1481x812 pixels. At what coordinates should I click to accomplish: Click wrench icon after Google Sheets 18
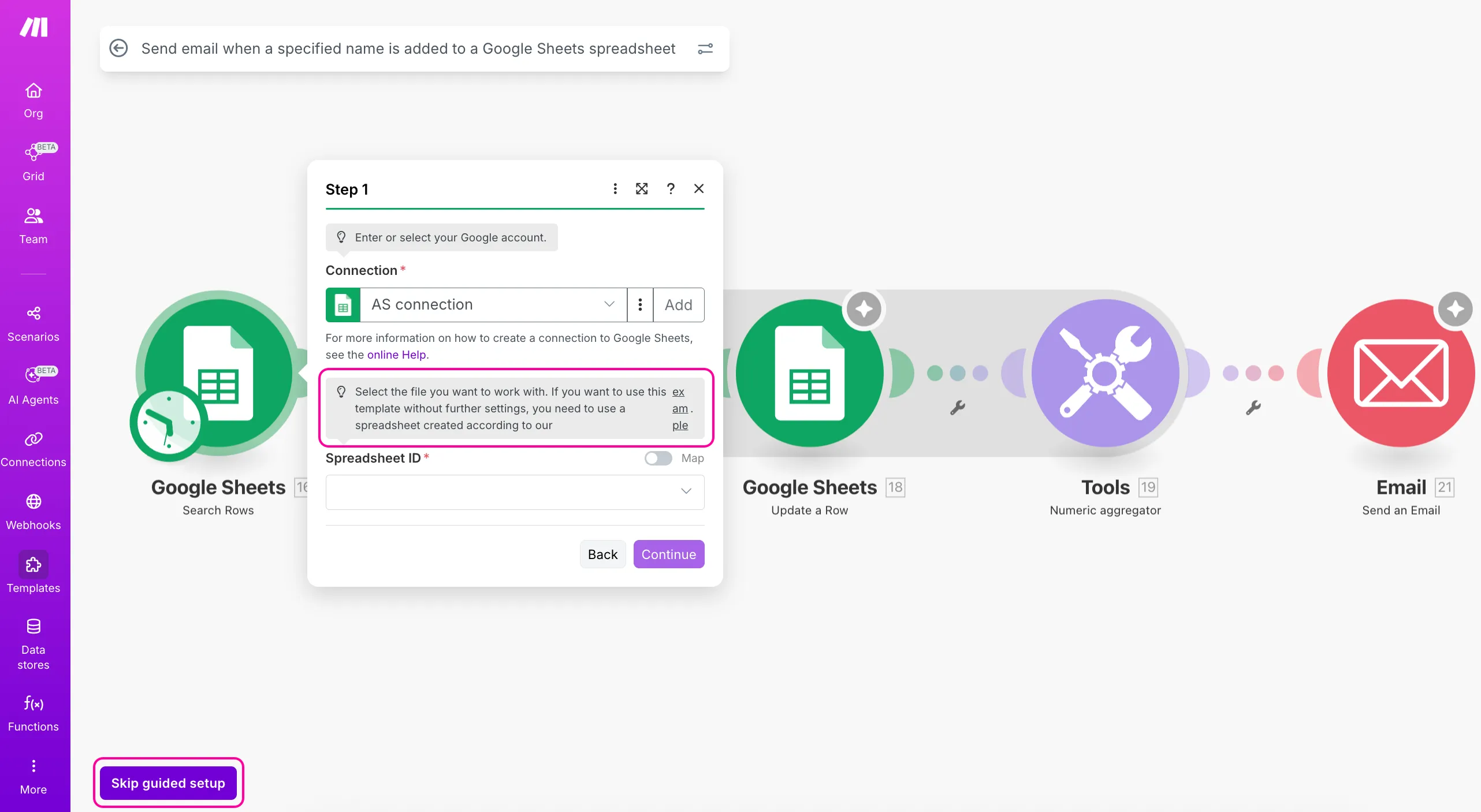coord(958,408)
